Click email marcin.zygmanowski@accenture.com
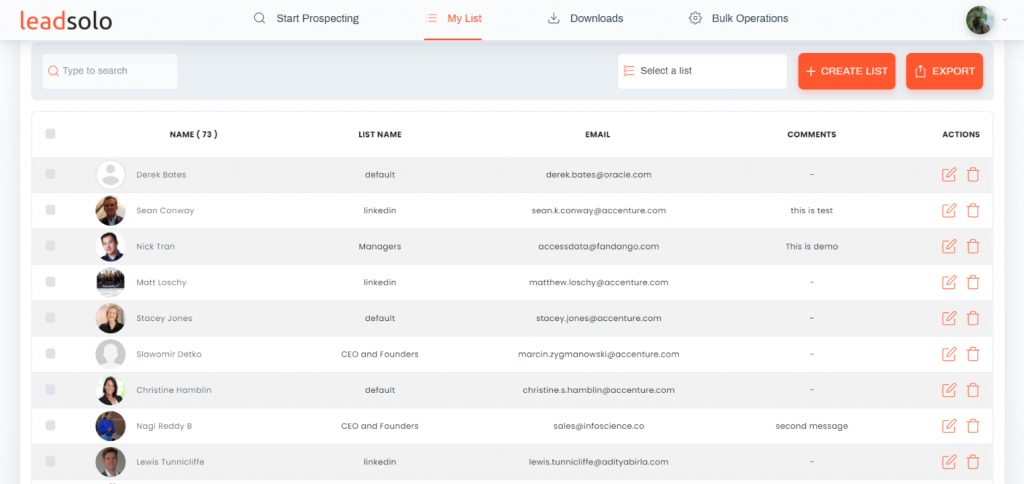 [x=598, y=354]
